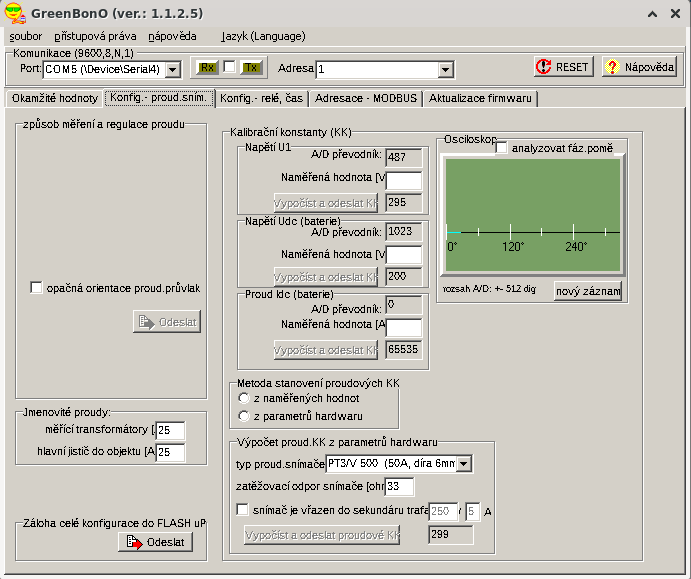Click the zatěžovací odpor snímače input field
Screen dimensions: 691x579
pyautogui.click(x=399, y=487)
